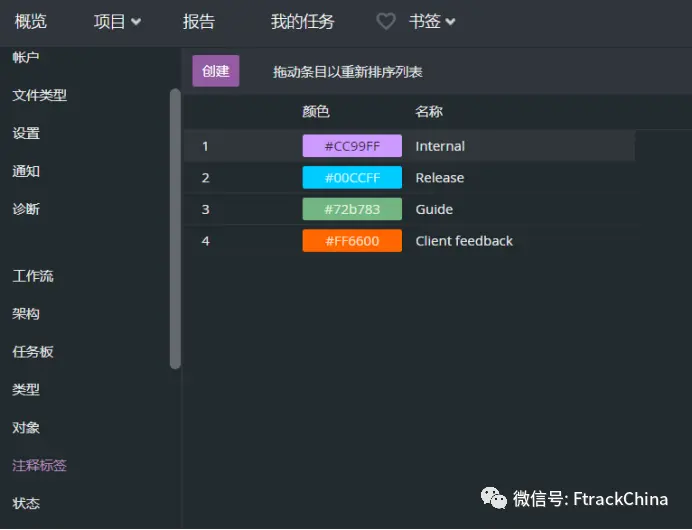Click the #00CCFF color swatch

click(x=352, y=177)
